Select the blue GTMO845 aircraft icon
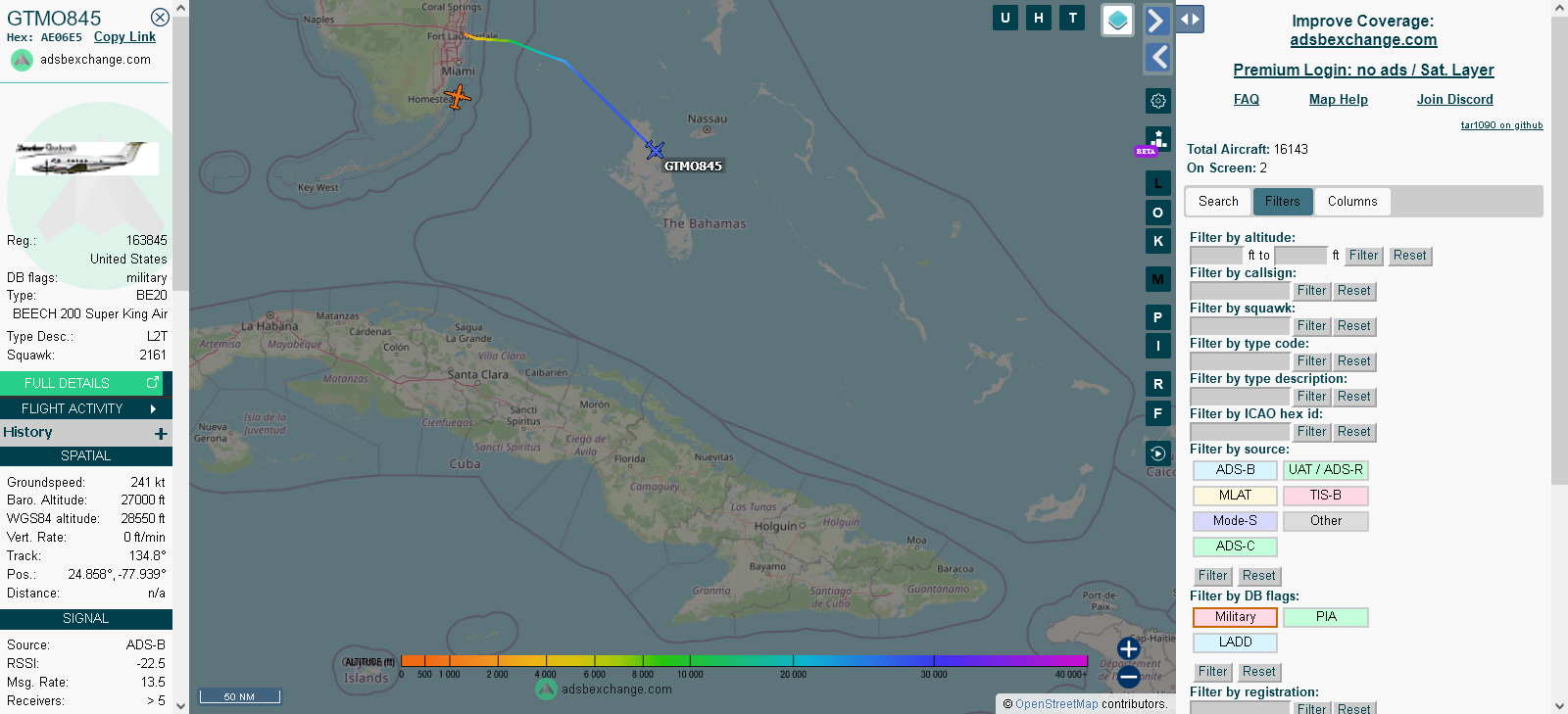Screen dimensions: 1568x714 coord(655,150)
